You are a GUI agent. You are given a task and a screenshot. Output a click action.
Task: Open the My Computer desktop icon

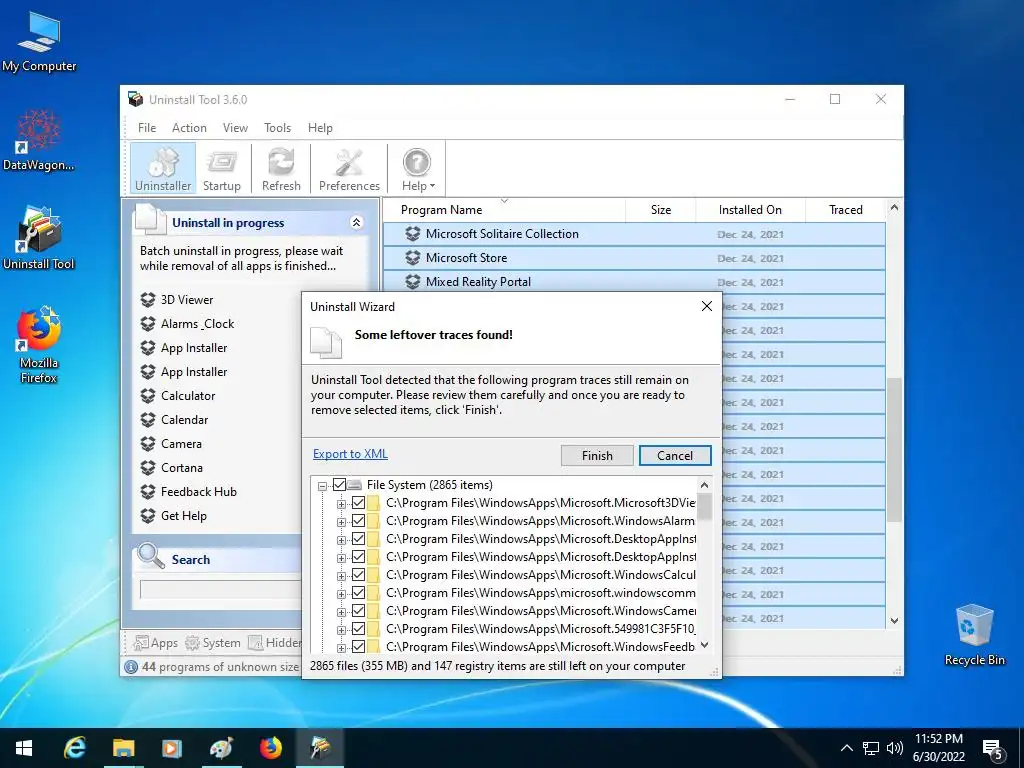[x=39, y=42]
